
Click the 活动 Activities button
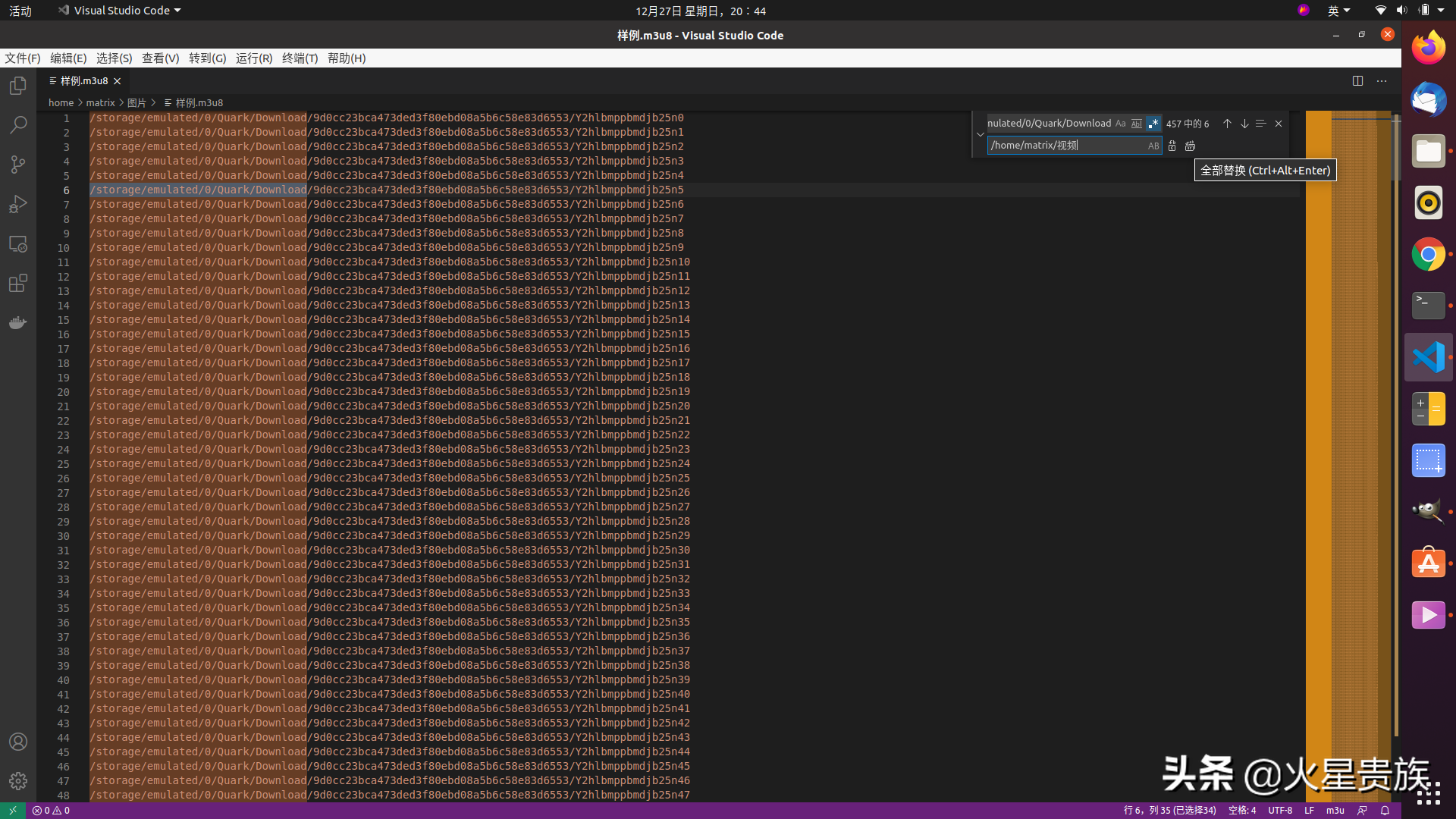(x=20, y=11)
